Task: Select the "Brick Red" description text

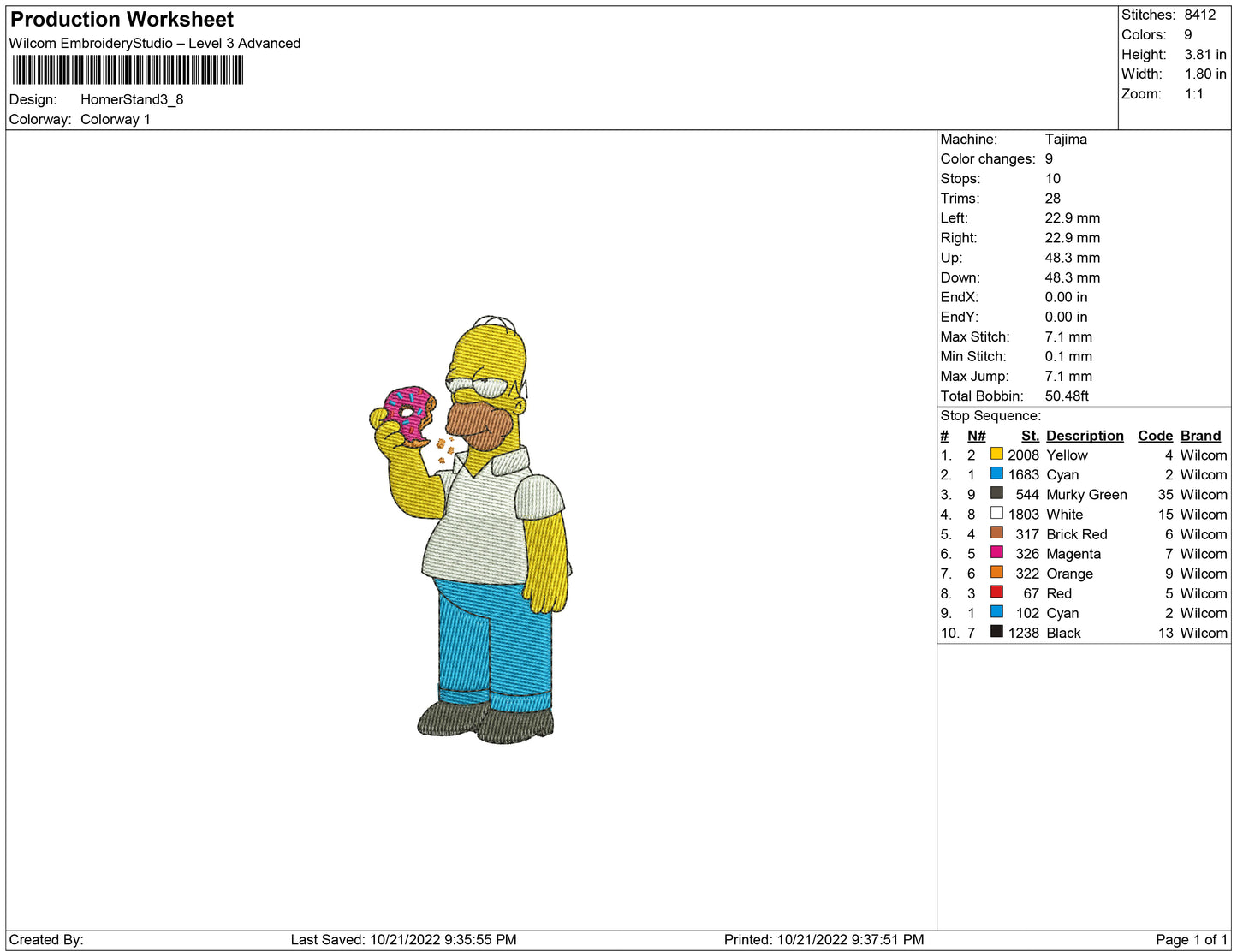Action: click(x=1077, y=534)
